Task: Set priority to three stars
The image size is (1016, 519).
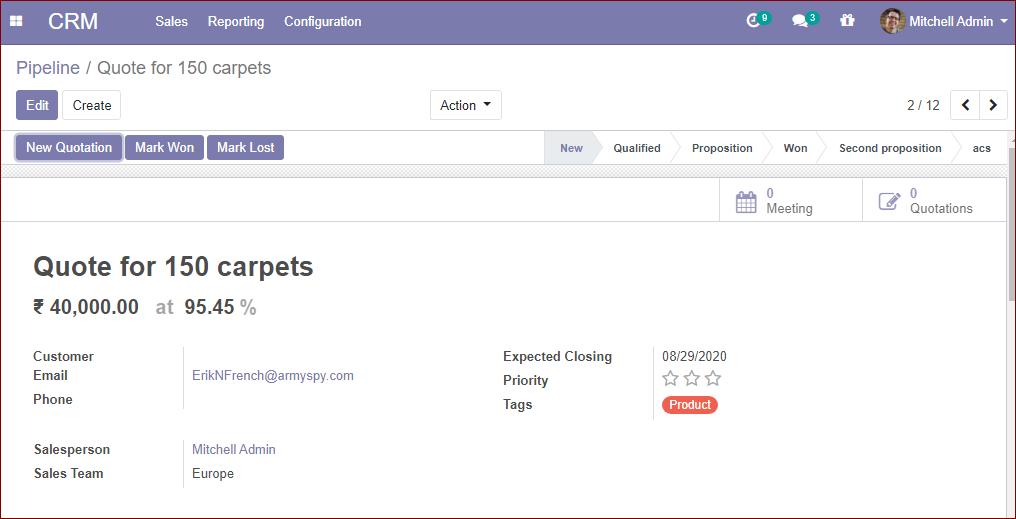Action: click(713, 378)
